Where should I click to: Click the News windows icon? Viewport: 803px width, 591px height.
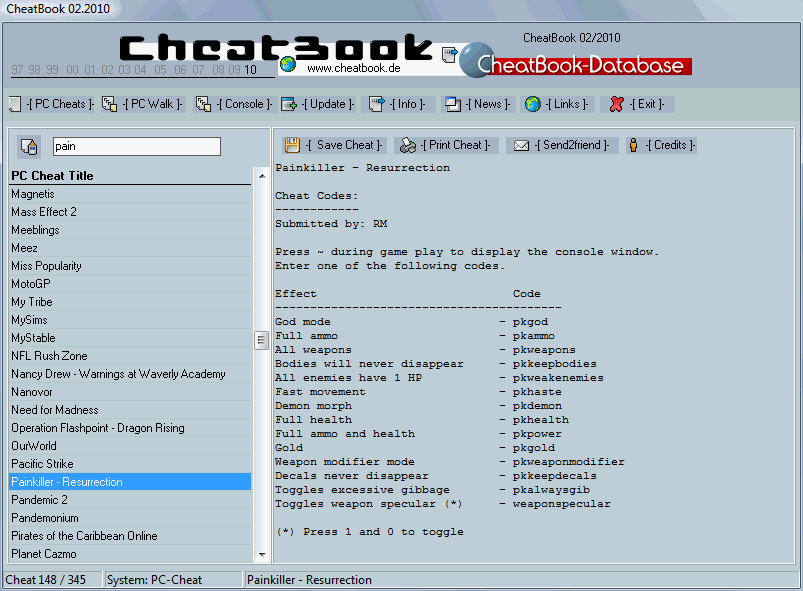tap(453, 104)
